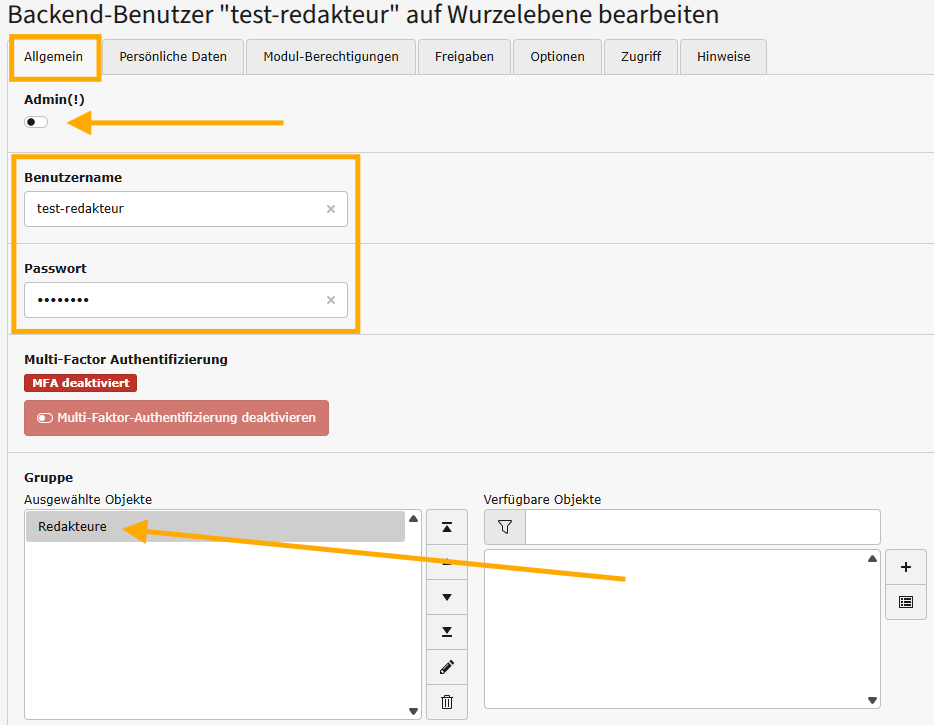Viewport: 934px width, 725px height.
Task: Delete selected group with trash icon
Action: 447,701
